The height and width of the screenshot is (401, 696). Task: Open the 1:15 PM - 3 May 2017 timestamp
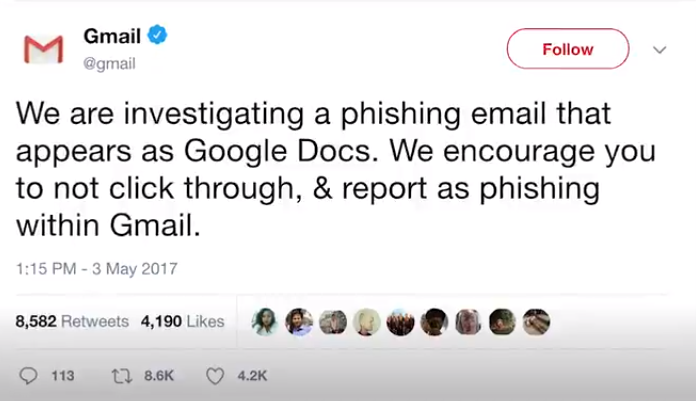click(97, 269)
